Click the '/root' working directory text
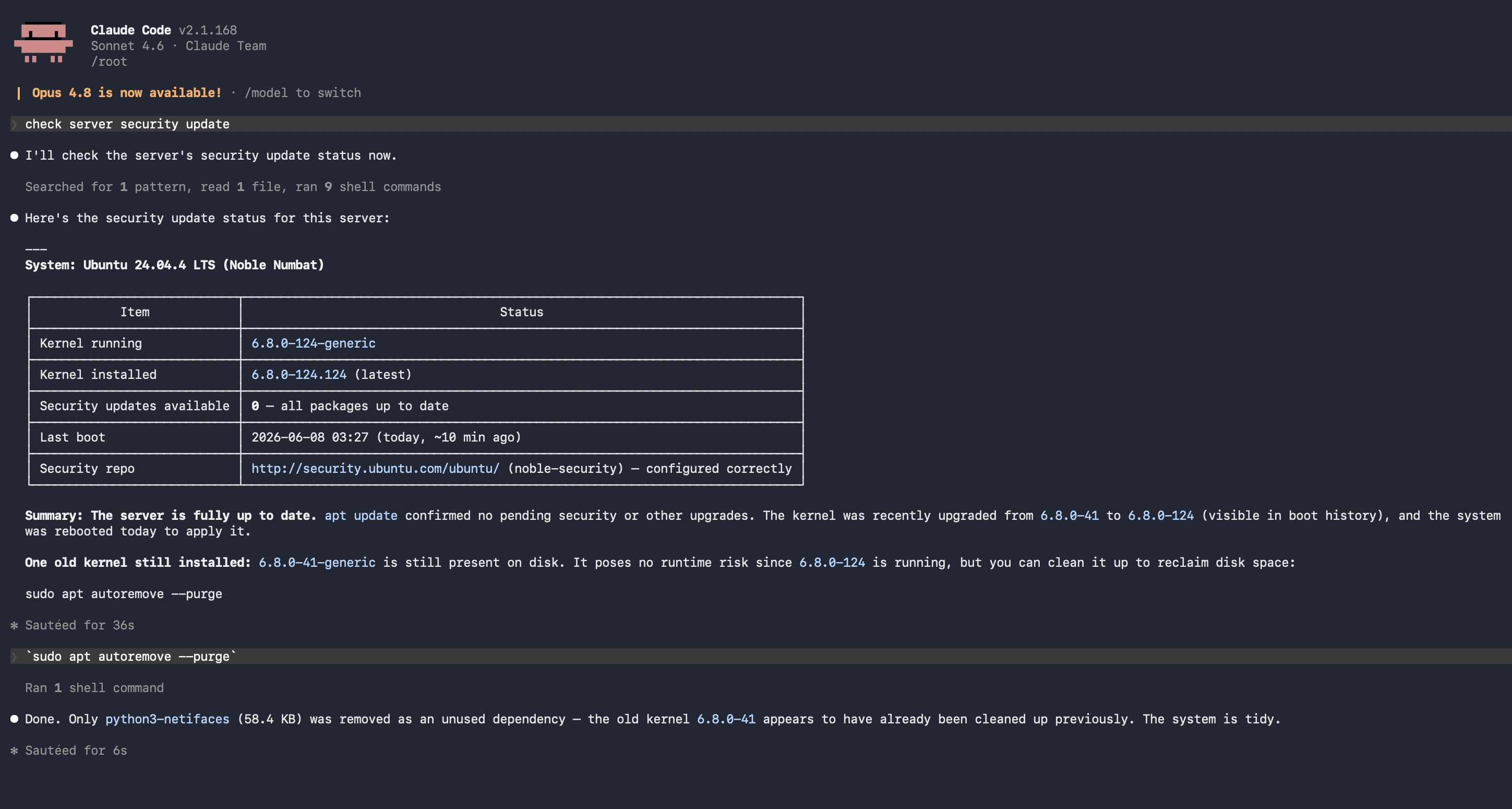Viewport: 1512px width, 809px height. click(x=109, y=62)
